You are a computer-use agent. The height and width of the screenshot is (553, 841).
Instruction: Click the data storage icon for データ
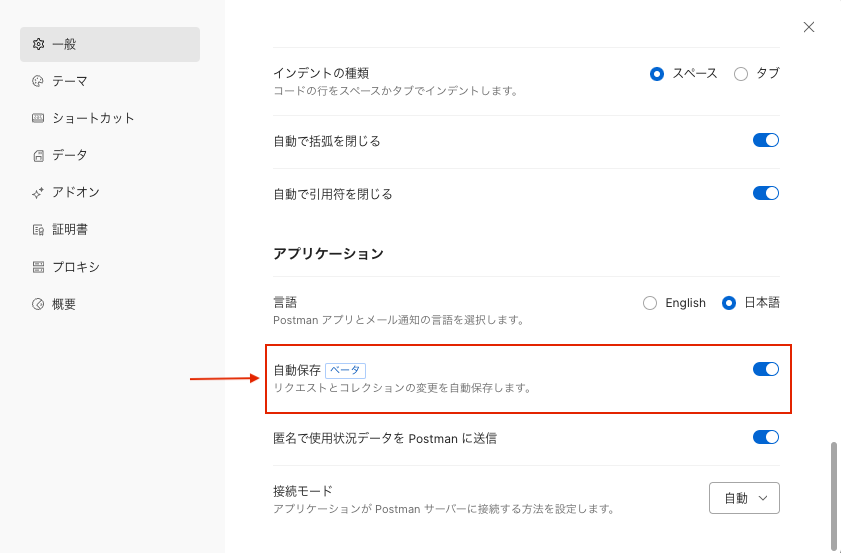[x=38, y=156]
